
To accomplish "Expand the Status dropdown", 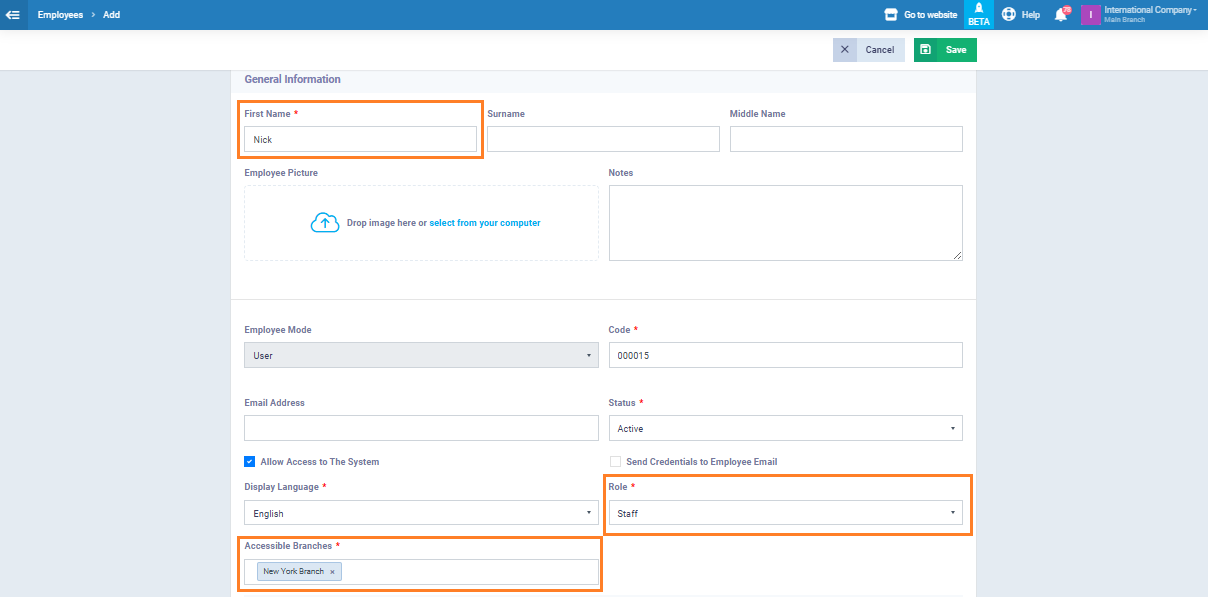I will (x=785, y=429).
